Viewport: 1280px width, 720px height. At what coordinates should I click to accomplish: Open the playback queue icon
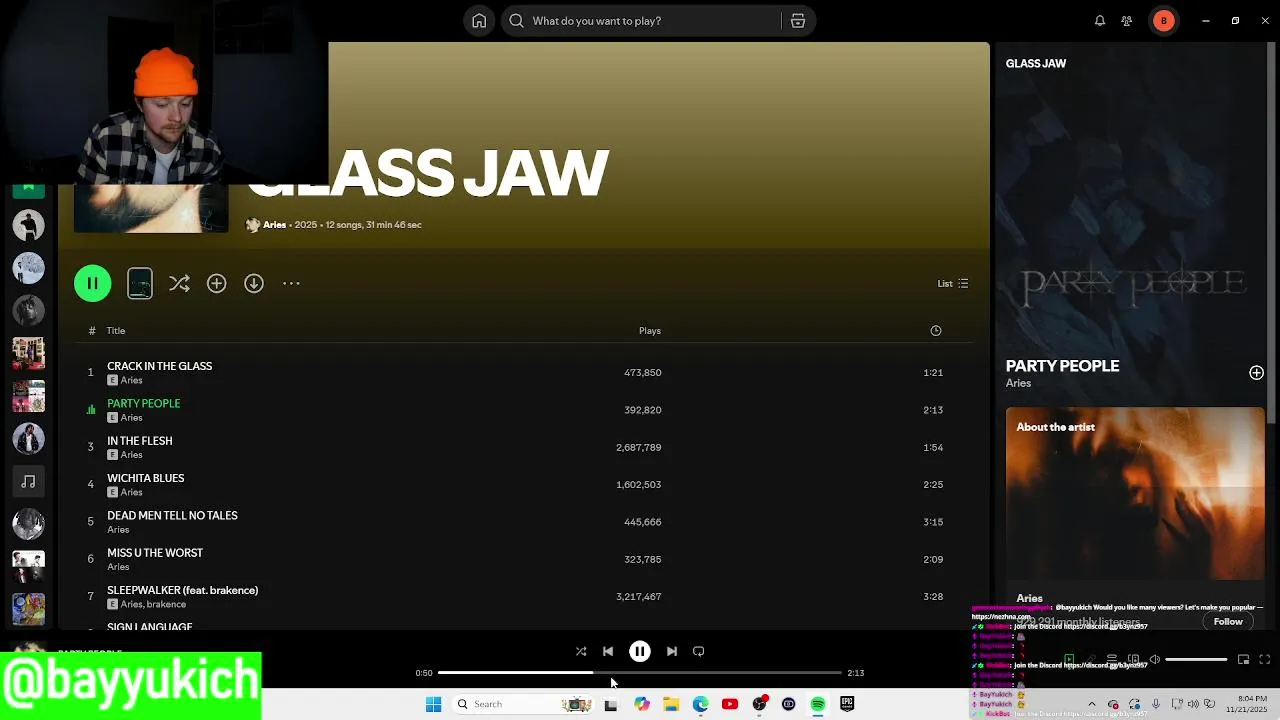1111,659
